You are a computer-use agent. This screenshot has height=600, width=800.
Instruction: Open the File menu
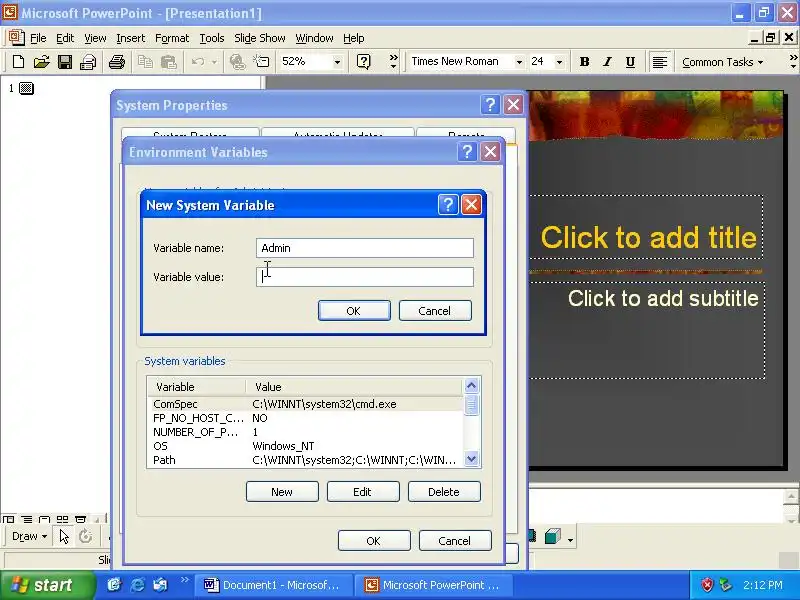(38, 38)
